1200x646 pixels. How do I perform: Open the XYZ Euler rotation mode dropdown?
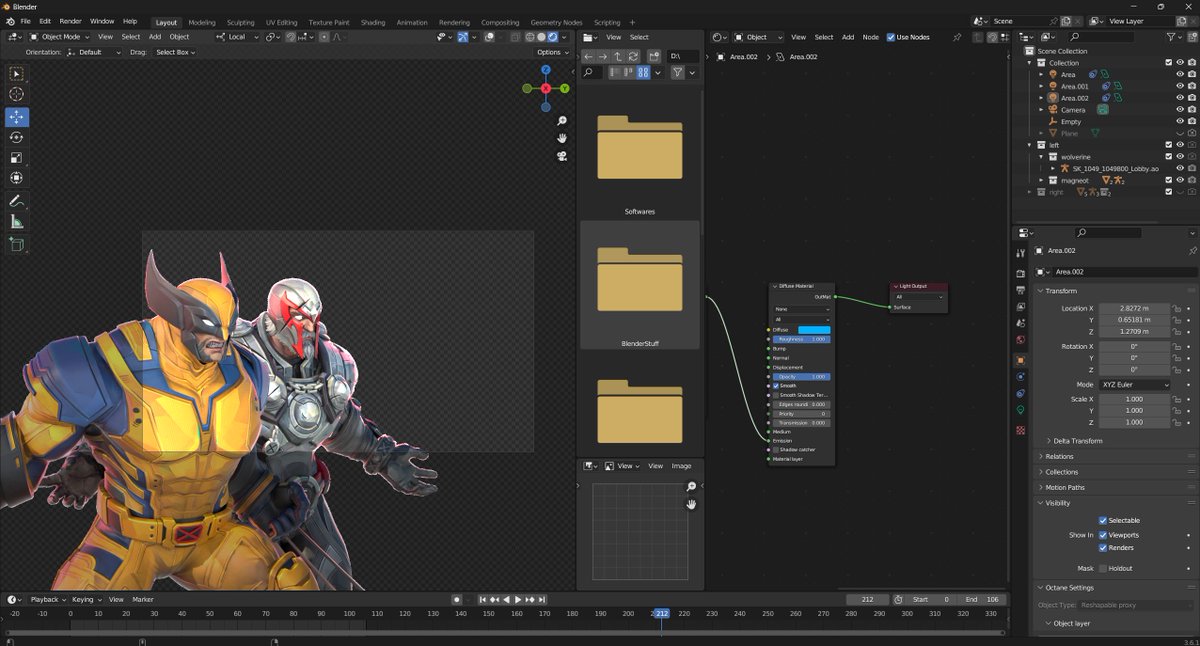coord(1134,384)
